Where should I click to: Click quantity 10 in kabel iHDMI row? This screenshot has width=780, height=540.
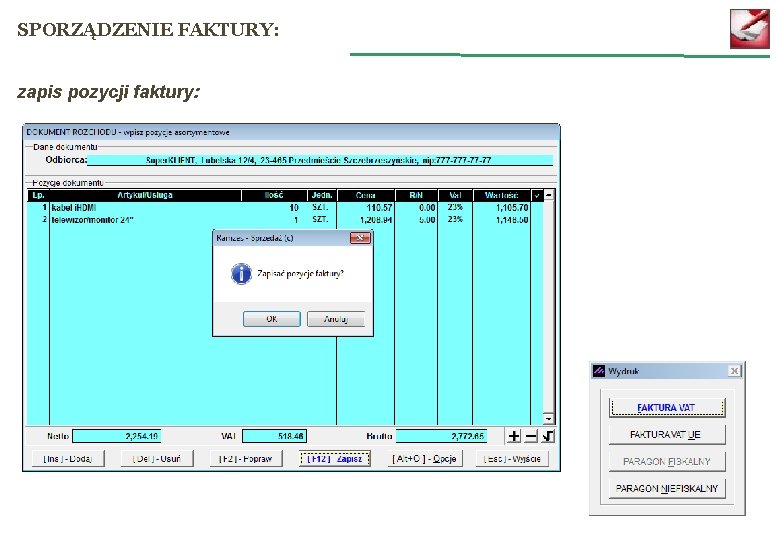(x=294, y=208)
